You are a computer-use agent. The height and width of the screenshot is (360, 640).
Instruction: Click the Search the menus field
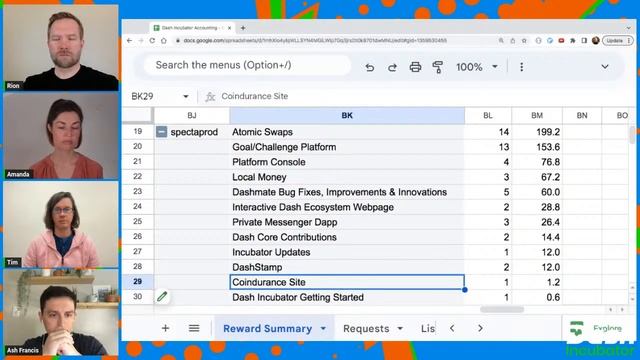click(x=247, y=65)
